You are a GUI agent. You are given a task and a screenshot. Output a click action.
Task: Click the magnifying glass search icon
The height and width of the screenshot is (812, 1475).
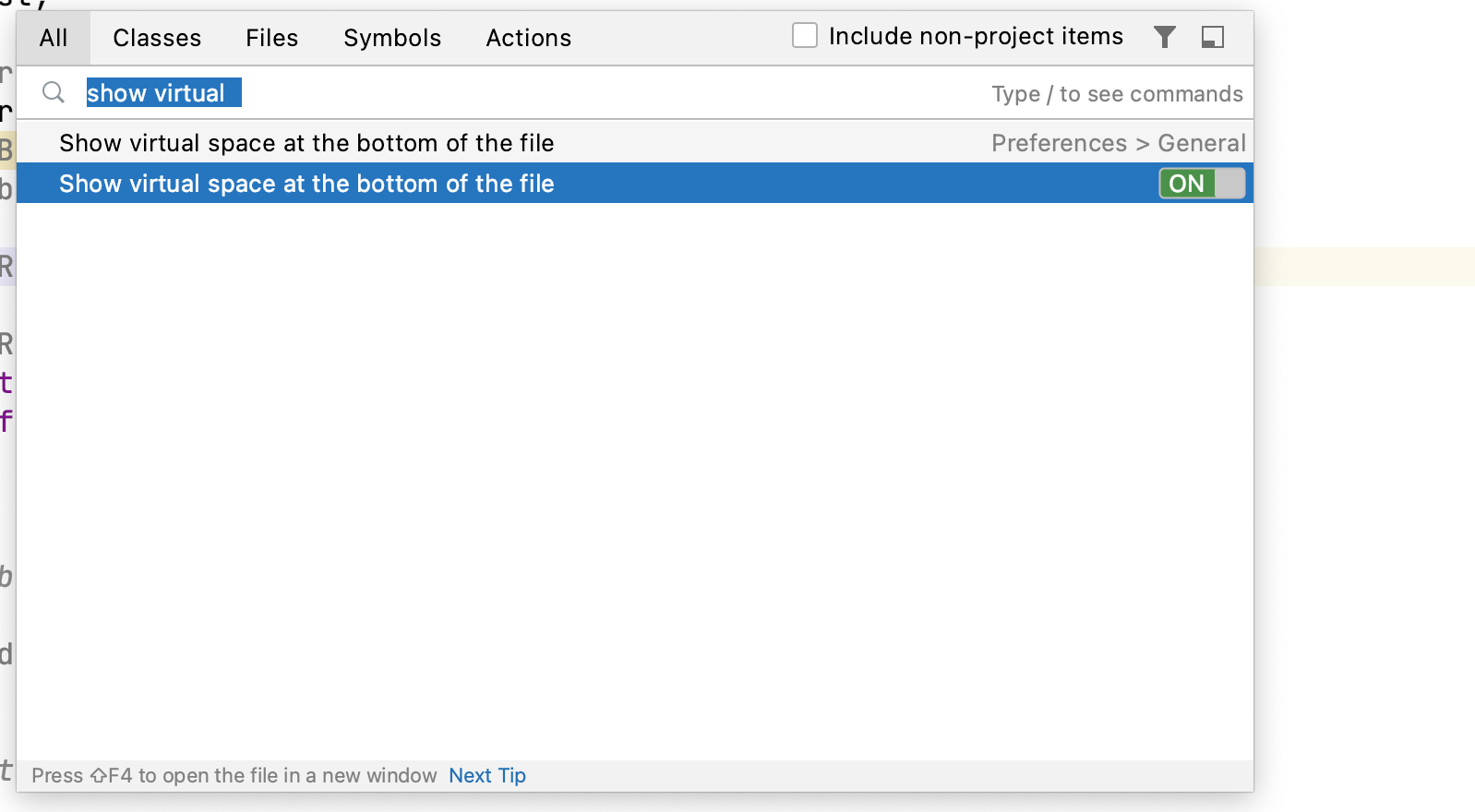pos(53,92)
